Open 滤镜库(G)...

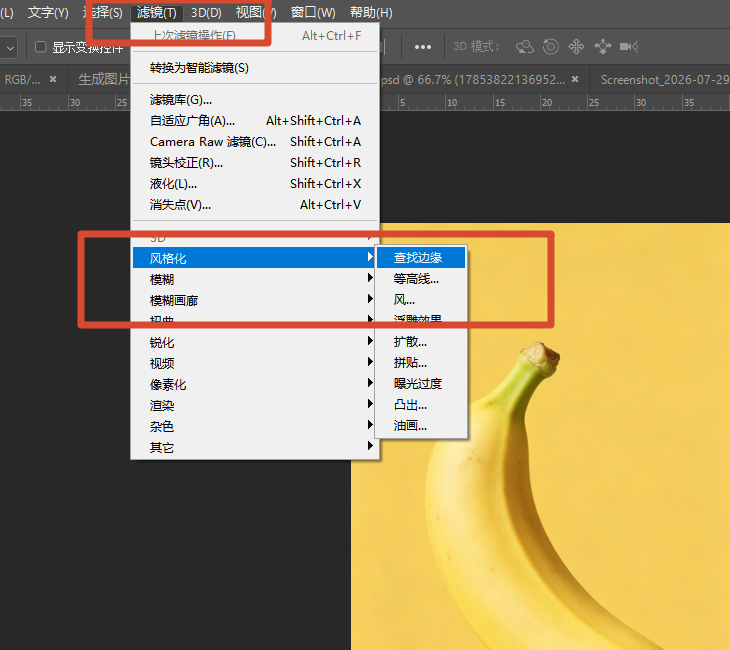[255, 100]
